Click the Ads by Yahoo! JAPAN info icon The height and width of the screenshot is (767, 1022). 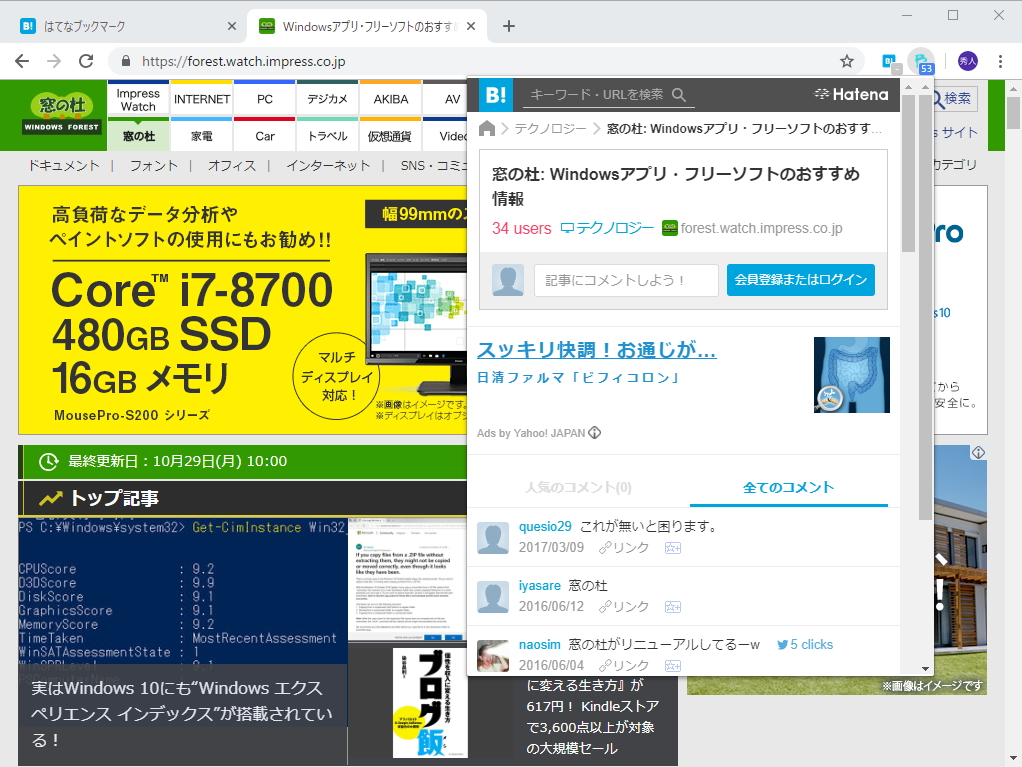tap(594, 432)
